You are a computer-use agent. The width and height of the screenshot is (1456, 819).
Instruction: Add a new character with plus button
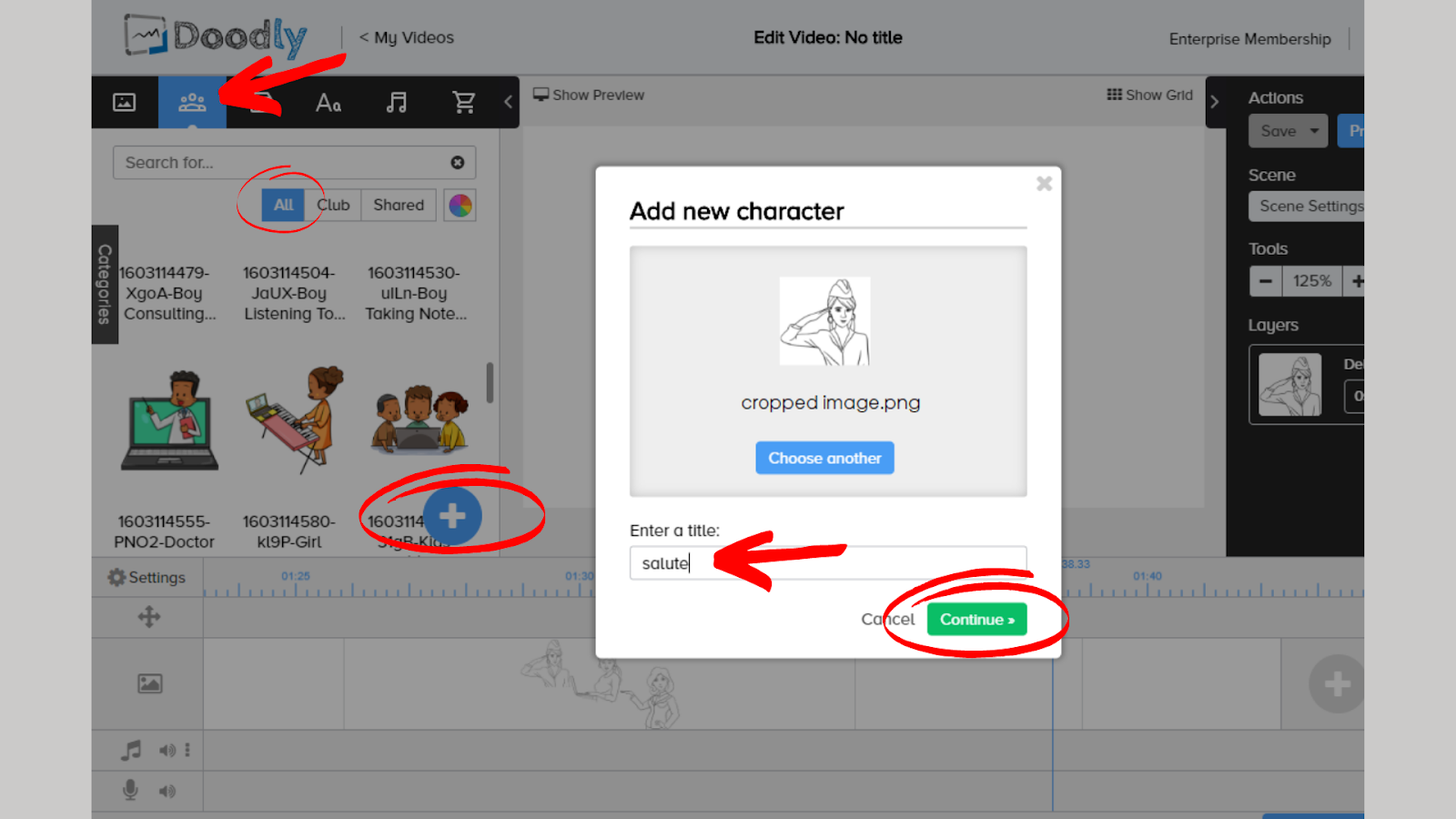[452, 516]
